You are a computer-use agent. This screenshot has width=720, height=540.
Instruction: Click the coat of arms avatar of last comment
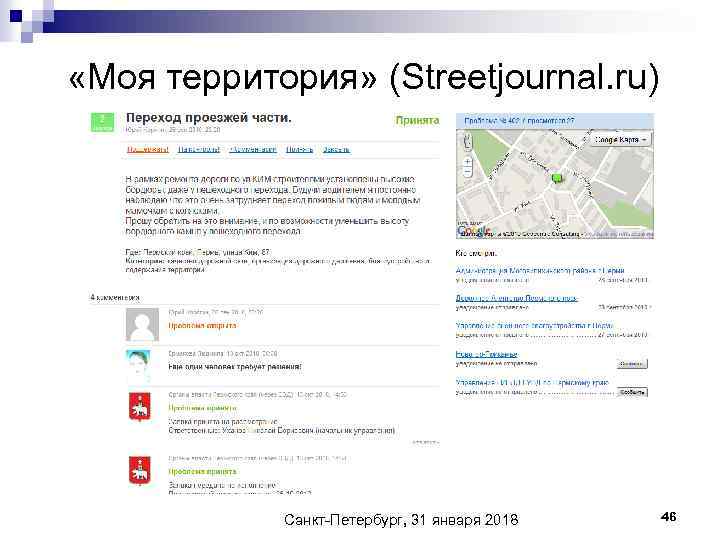point(139,470)
